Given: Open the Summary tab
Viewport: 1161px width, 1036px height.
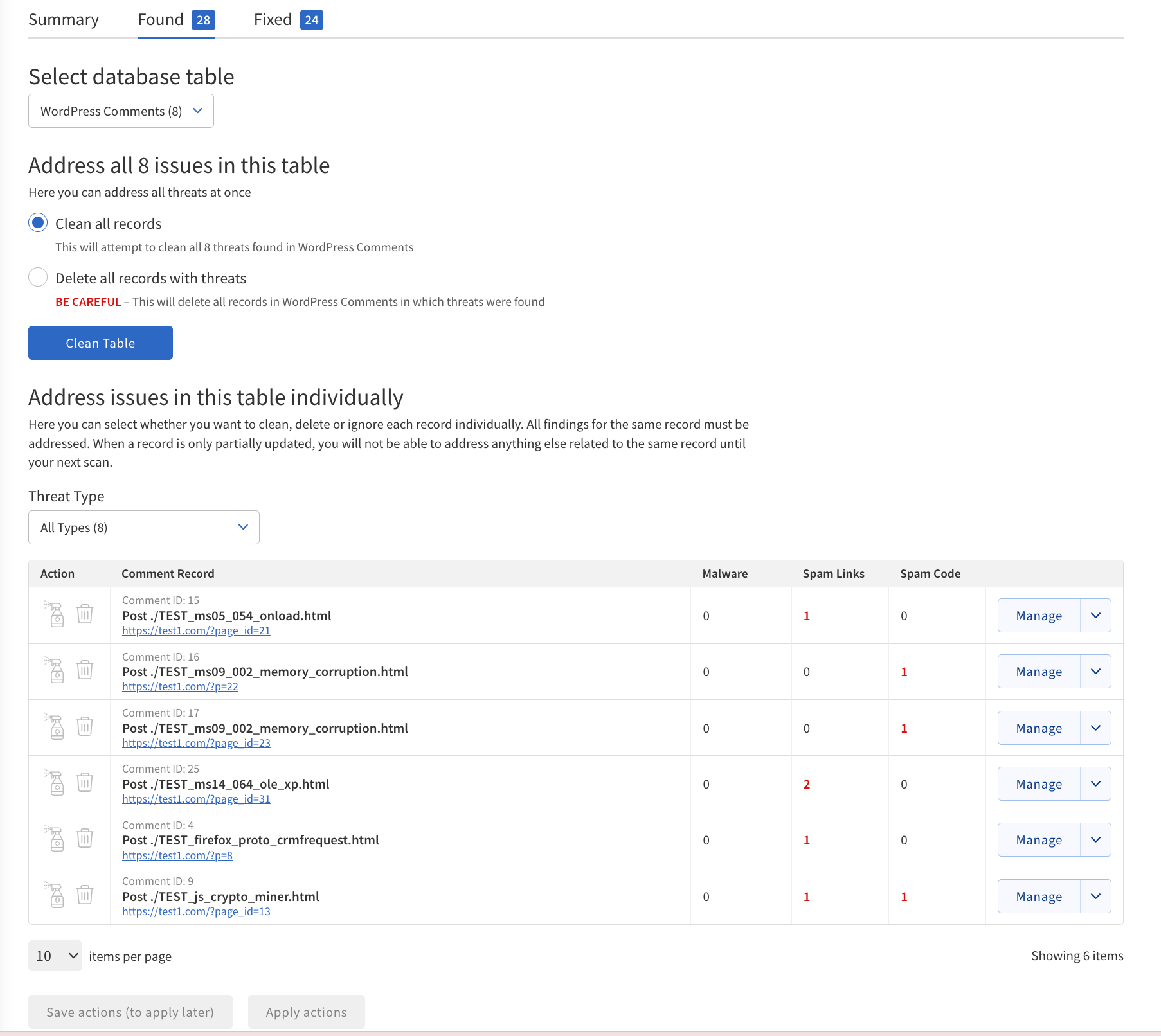Looking at the screenshot, I should (x=64, y=19).
